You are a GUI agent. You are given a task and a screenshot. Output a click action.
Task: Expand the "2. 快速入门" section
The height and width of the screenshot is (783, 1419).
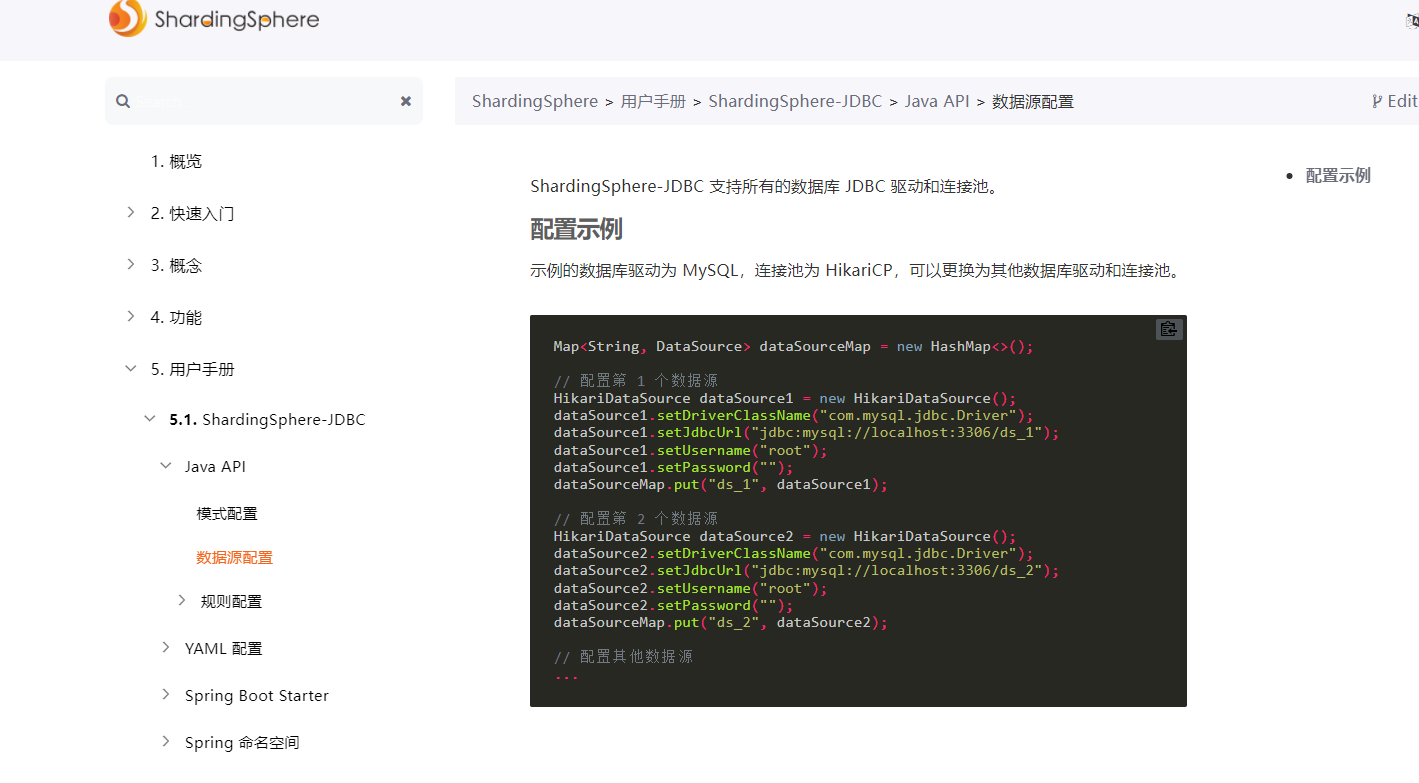click(x=131, y=211)
